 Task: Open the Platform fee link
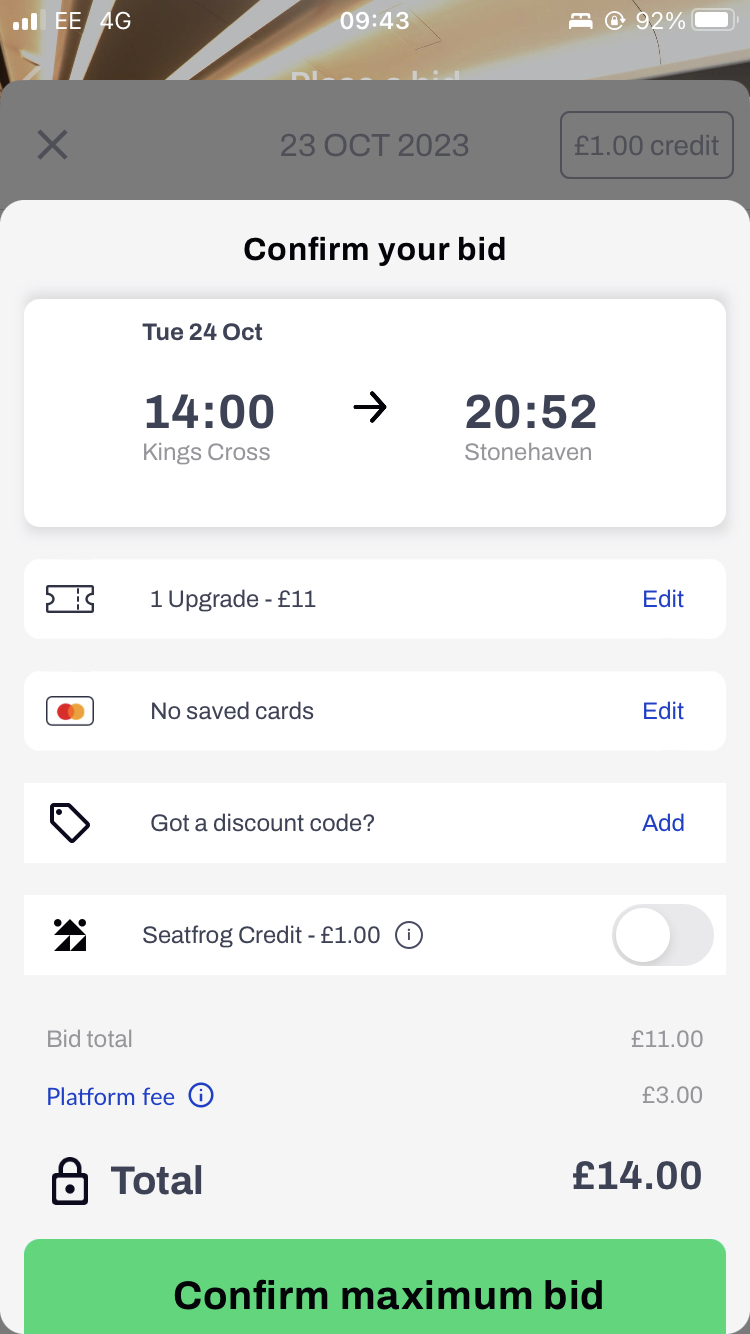coord(111,1097)
